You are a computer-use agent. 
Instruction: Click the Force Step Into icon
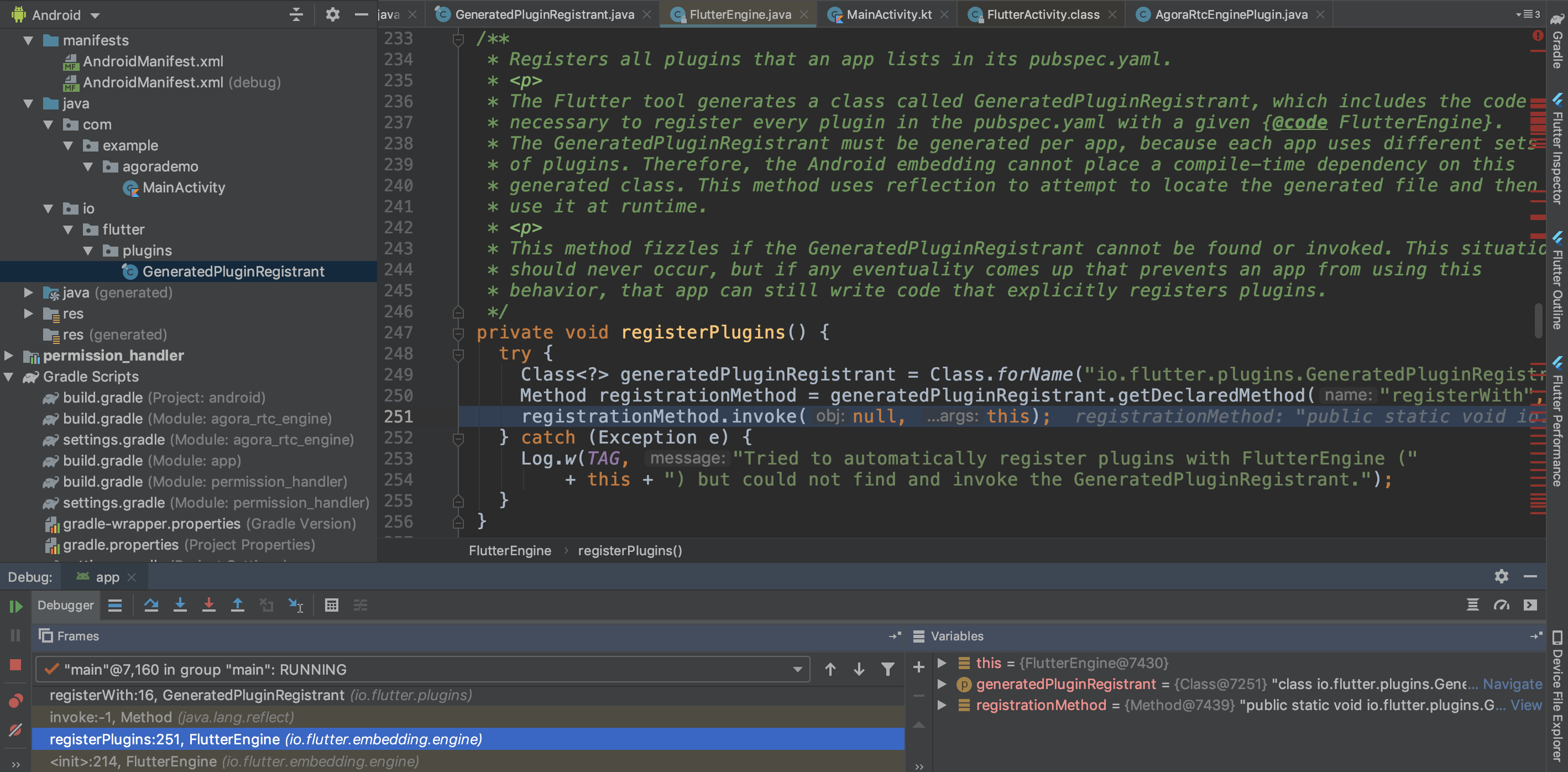(x=209, y=605)
